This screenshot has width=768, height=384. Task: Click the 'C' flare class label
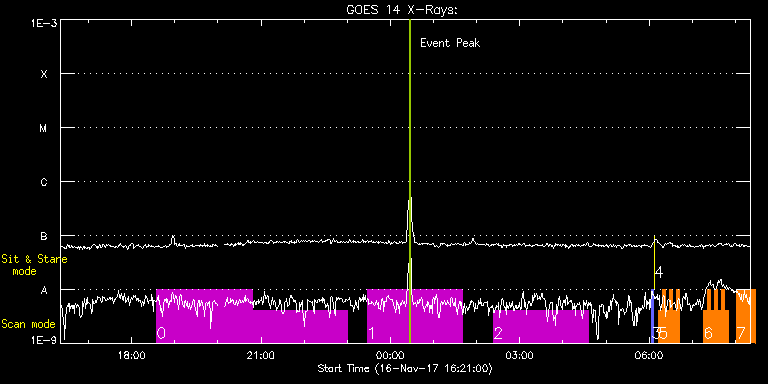44,182
